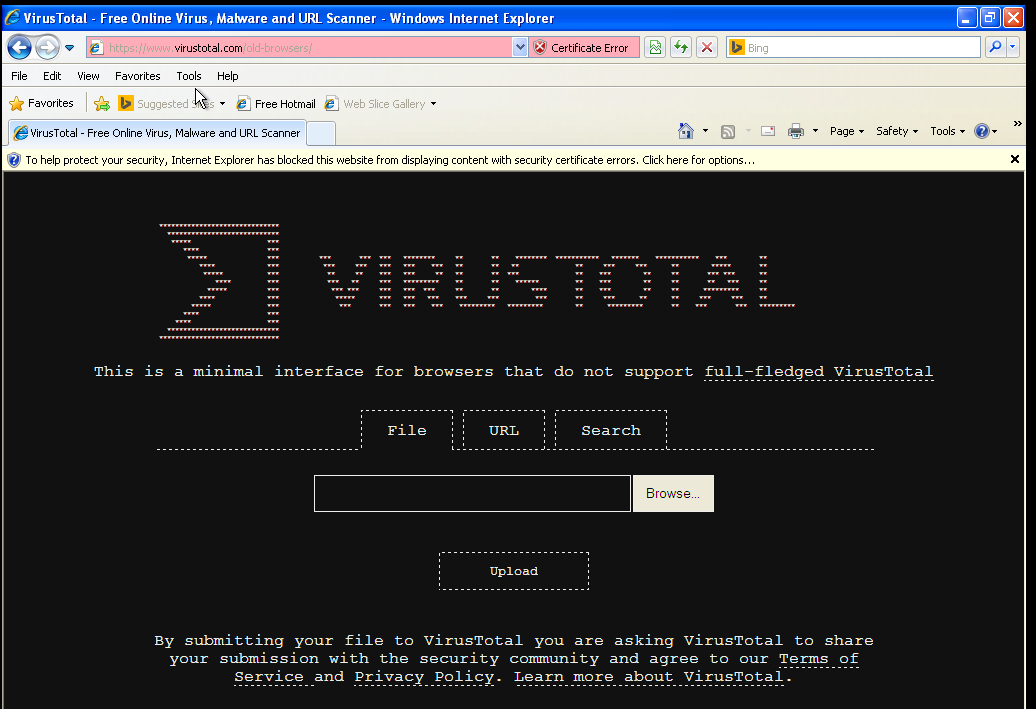Click the Forward arrow button
Viewport: 1036px width, 709px height.
(47, 48)
